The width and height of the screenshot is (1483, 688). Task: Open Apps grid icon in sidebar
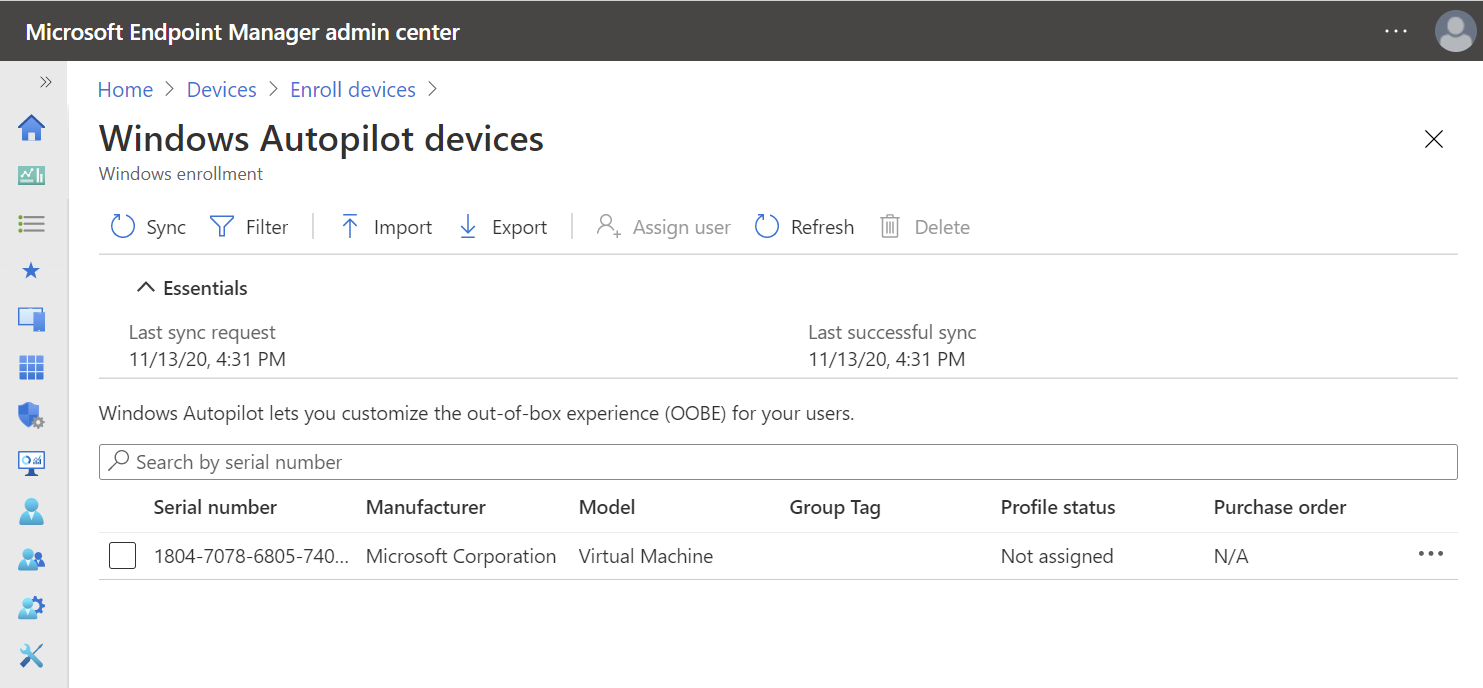tap(32, 367)
